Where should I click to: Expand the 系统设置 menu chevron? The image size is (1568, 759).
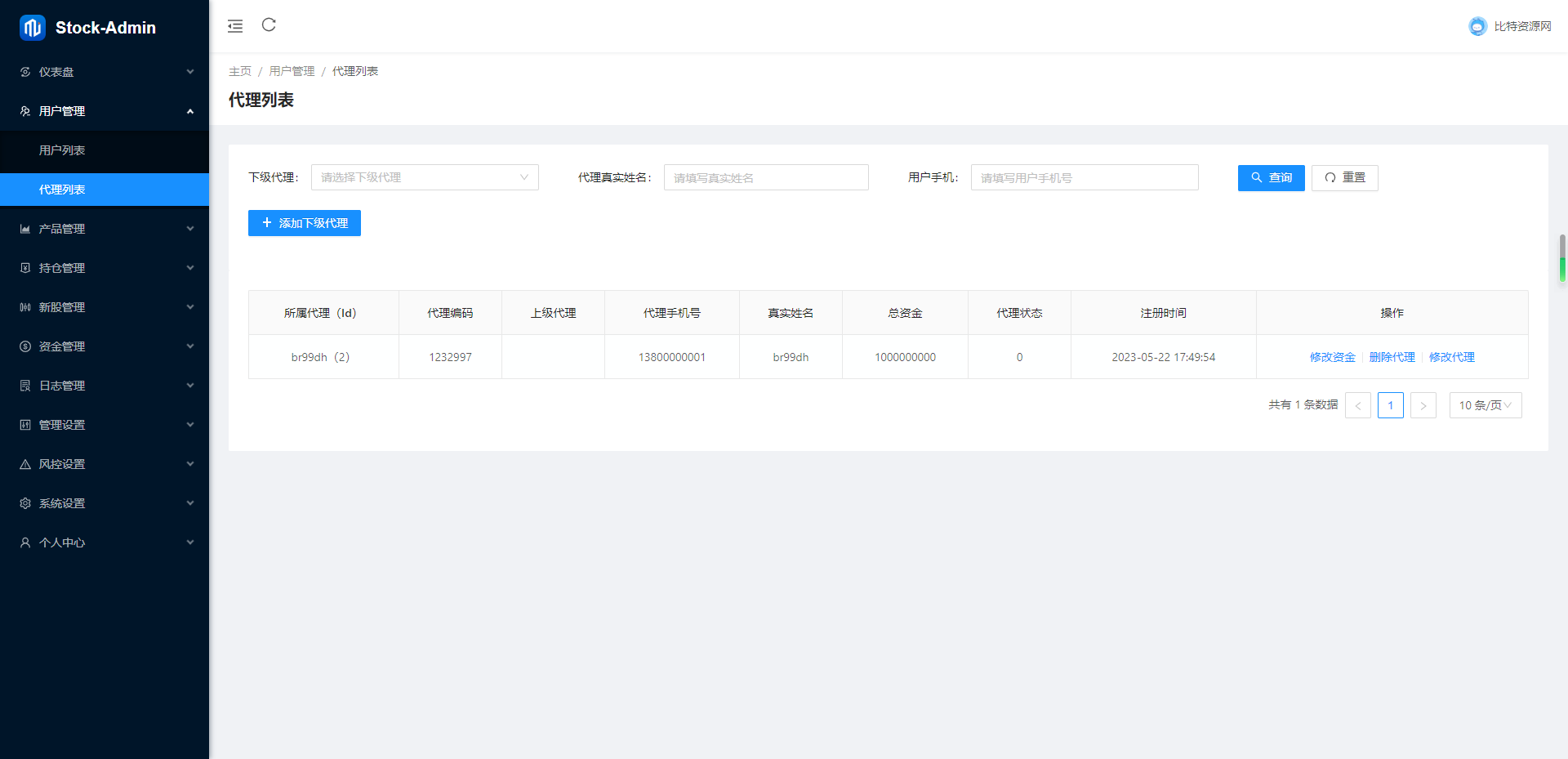pos(190,502)
